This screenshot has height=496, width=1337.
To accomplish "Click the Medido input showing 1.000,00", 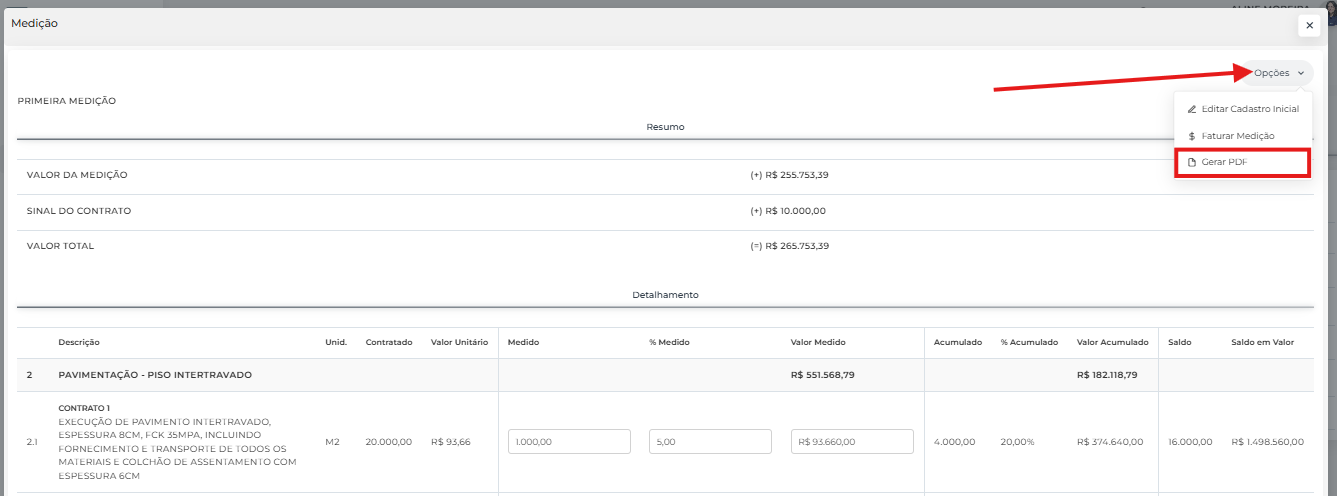I will tap(569, 442).
